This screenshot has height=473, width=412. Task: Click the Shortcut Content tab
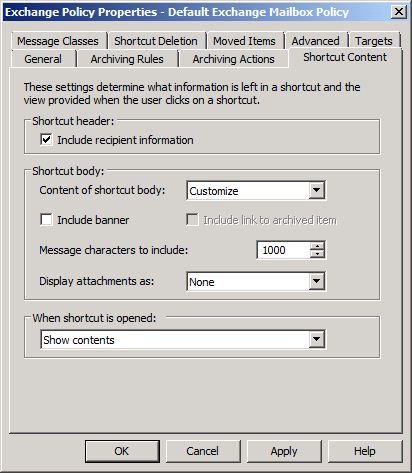pos(345,57)
